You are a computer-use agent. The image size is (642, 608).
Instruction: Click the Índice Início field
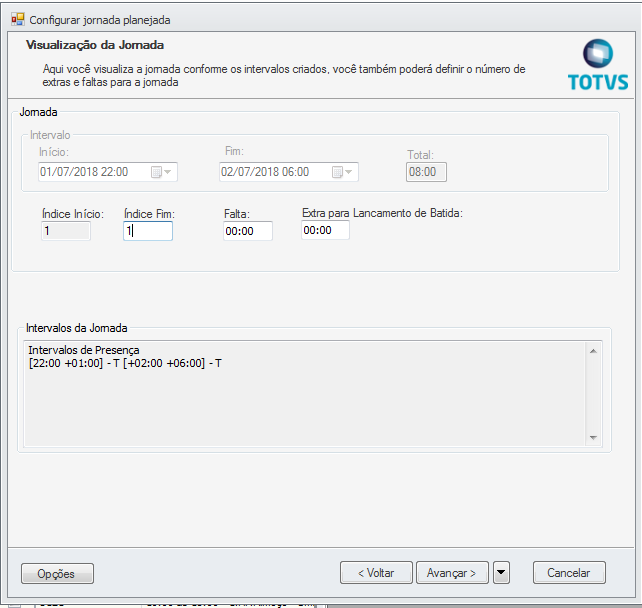pos(66,231)
